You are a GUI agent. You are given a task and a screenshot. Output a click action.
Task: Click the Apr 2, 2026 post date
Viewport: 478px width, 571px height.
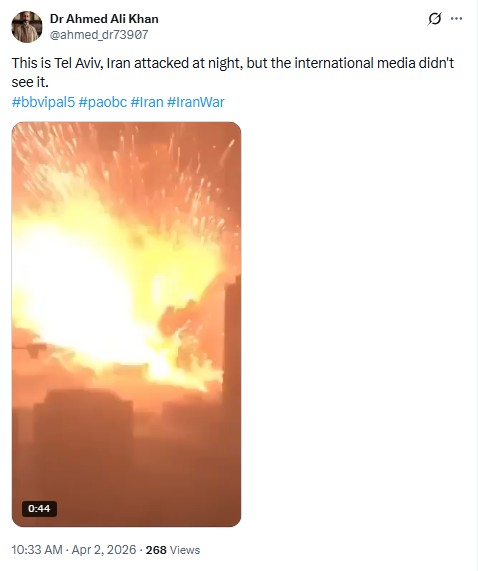tap(104, 550)
